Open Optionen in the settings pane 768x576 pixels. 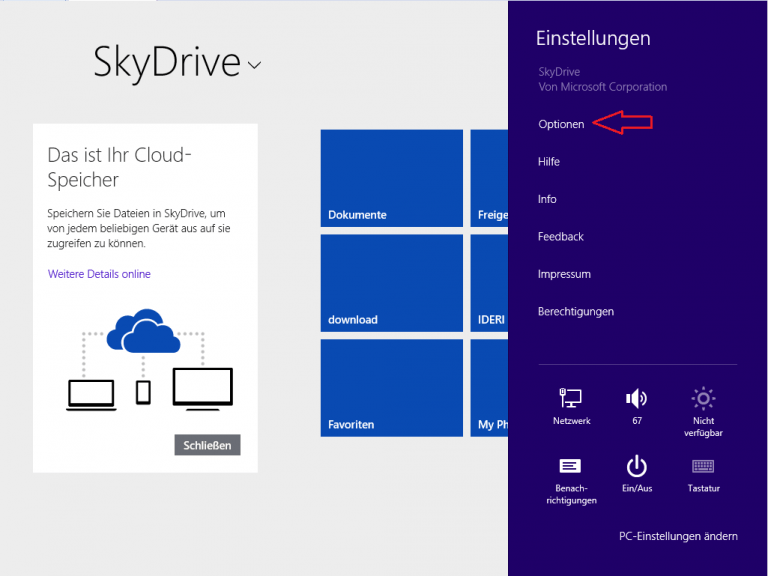[561, 124]
